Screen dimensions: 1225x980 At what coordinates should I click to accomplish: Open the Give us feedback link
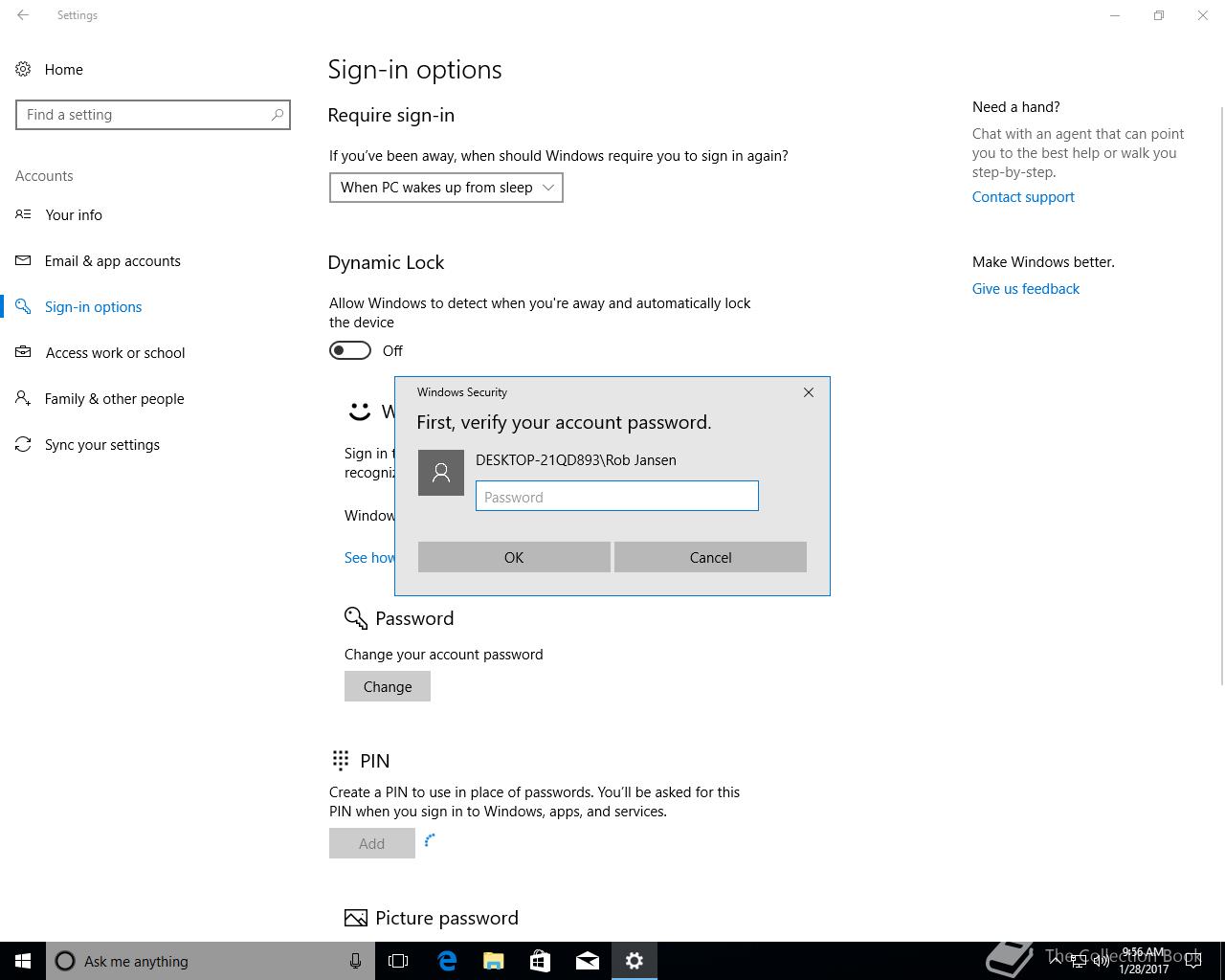coord(1026,288)
